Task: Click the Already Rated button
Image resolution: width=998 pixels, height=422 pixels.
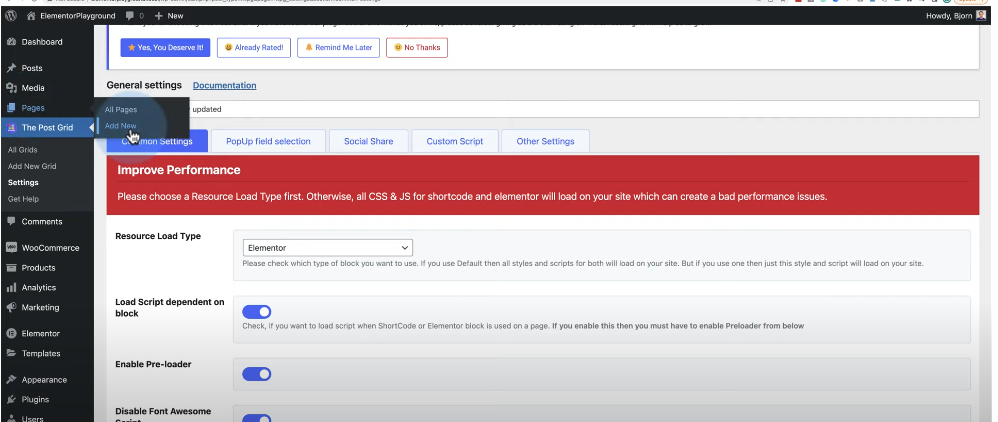Action: 254,48
